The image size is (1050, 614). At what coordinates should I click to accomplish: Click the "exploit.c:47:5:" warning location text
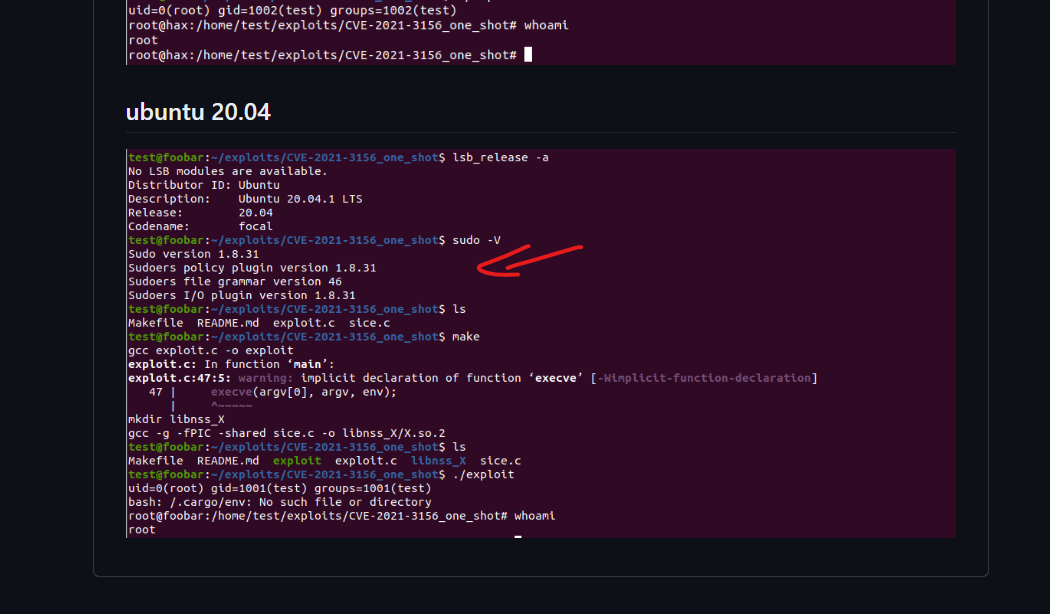pos(179,378)
